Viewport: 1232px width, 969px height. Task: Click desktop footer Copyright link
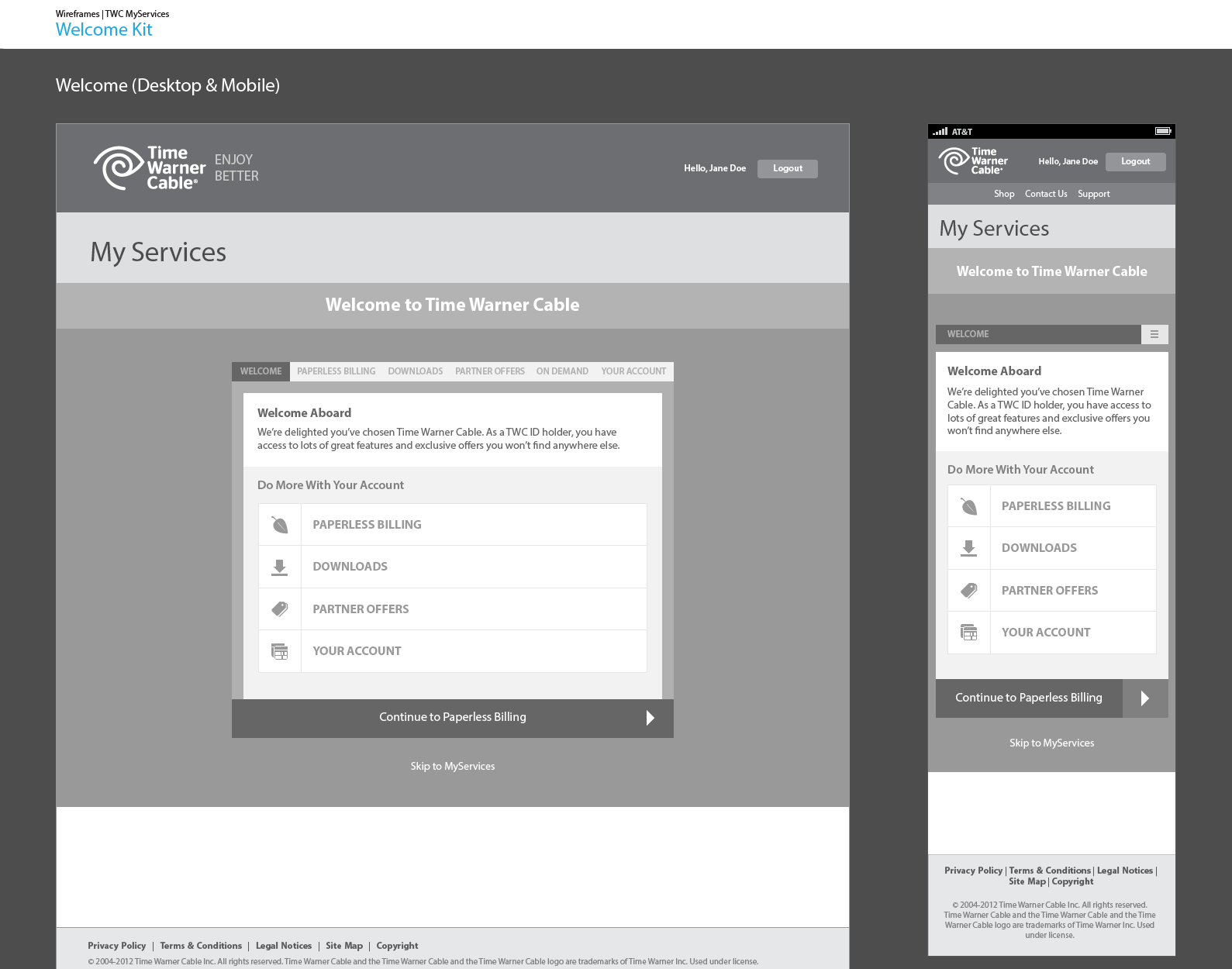397,947
